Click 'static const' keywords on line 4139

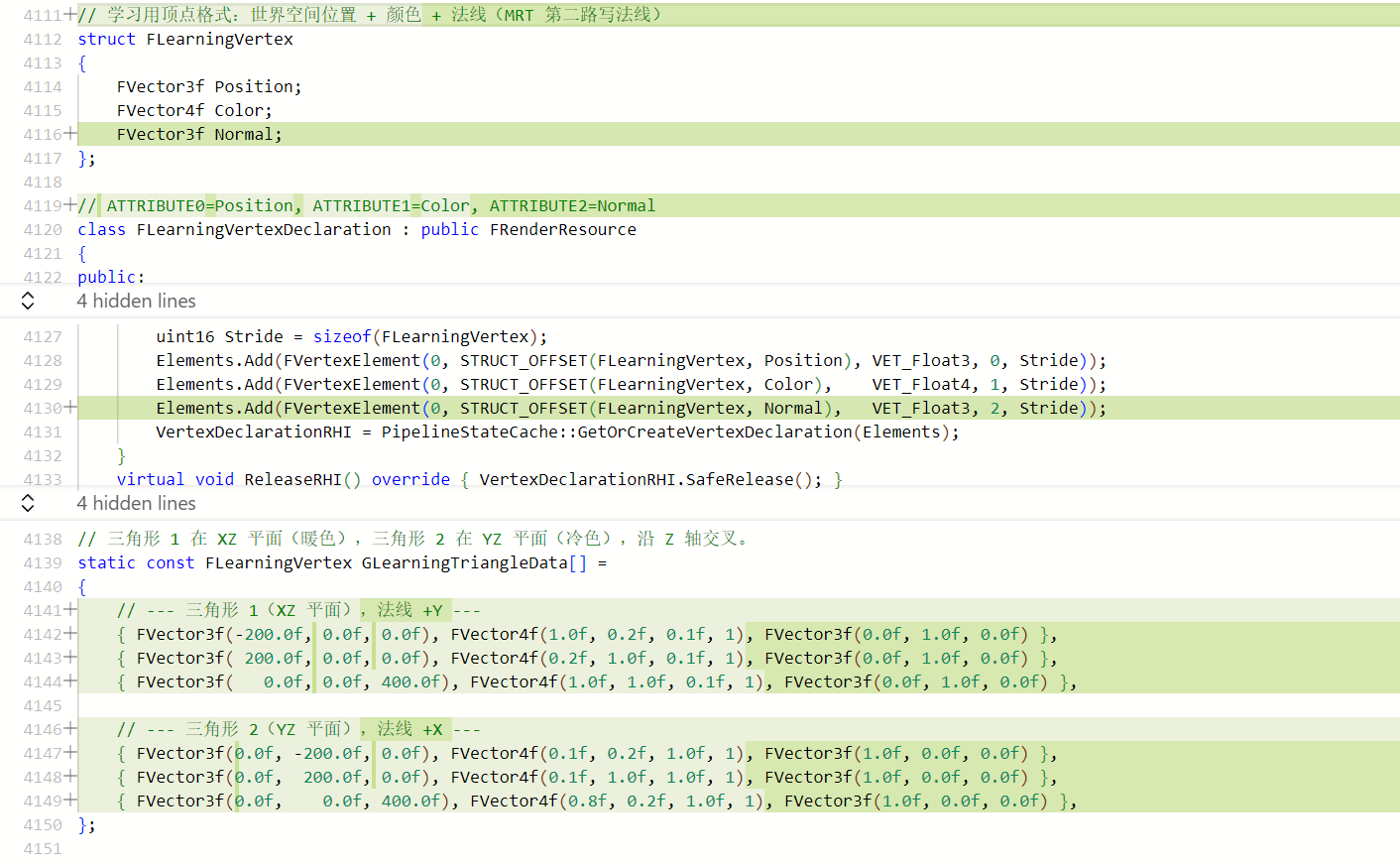[x=136, y=562]
